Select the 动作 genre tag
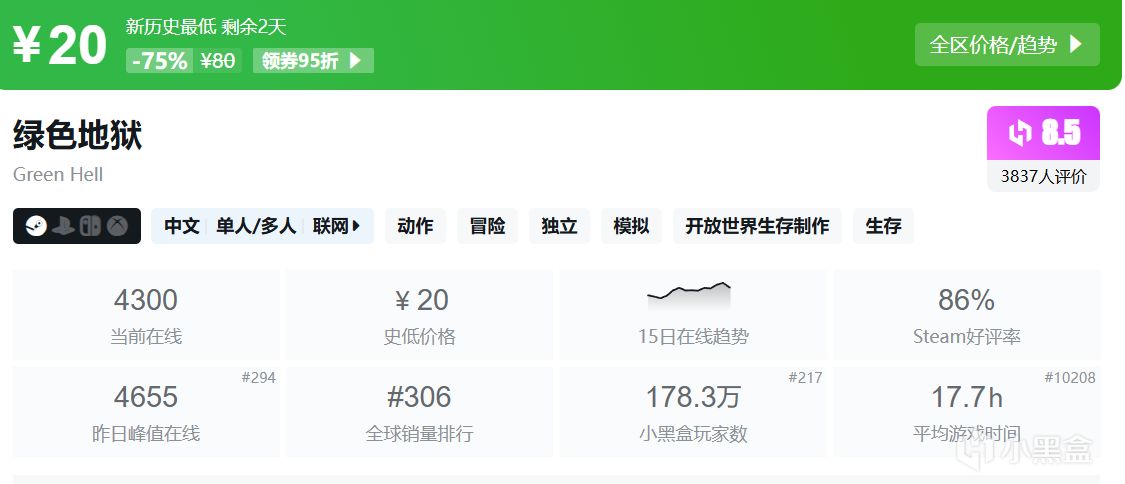 tap(415, 226)
